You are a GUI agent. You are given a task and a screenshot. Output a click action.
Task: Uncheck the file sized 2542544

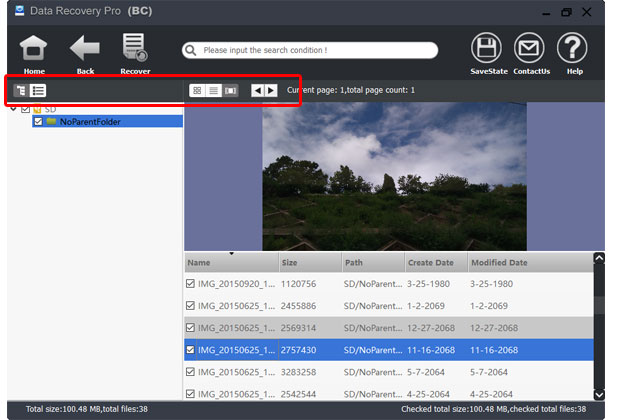tap(190, 394)
